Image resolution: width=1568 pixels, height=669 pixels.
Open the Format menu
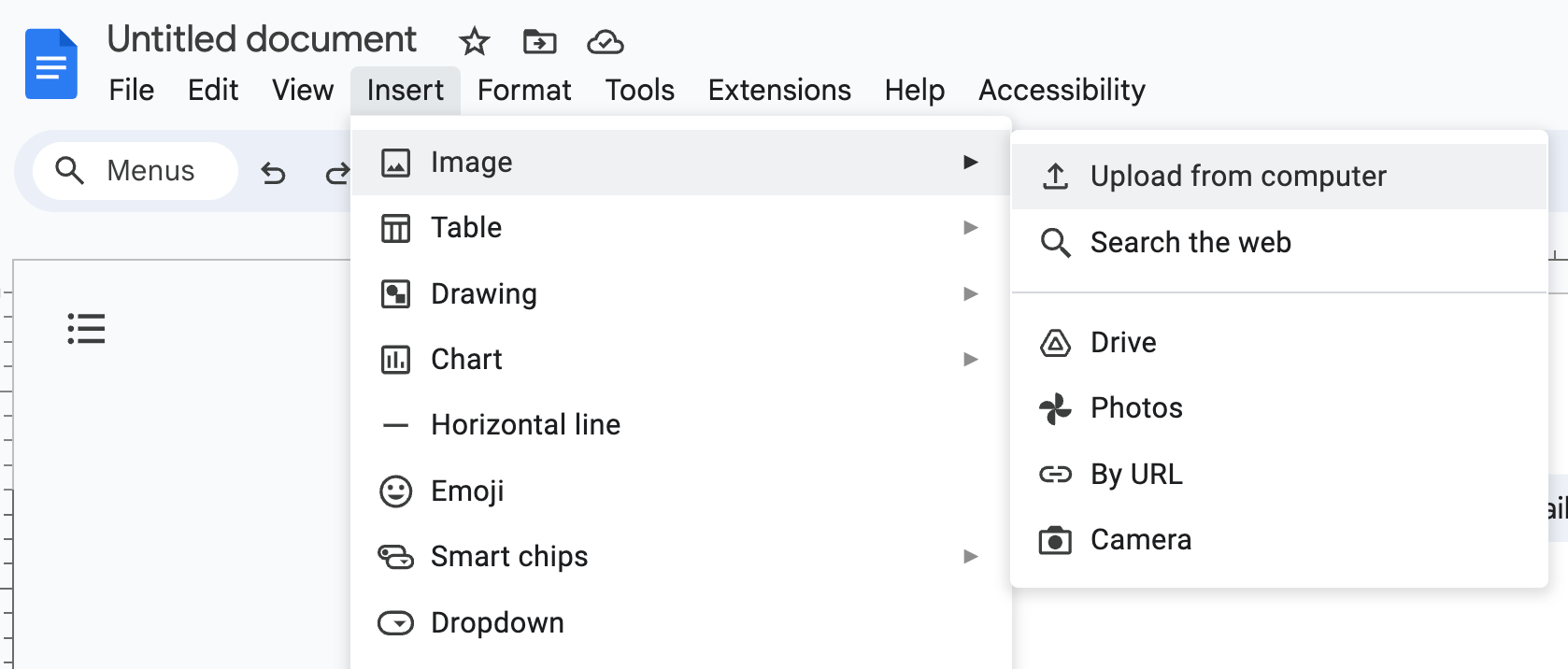point(524,91)
